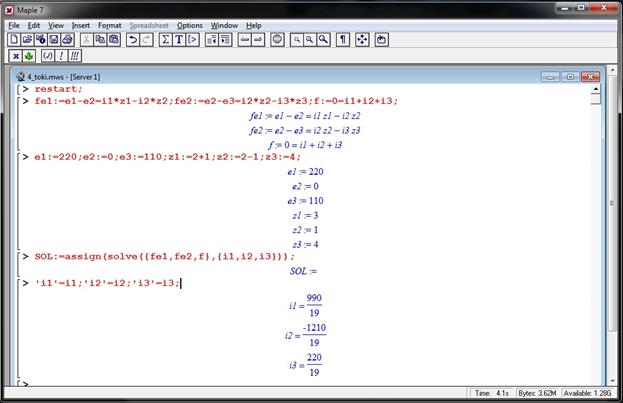Click the output i2 = -1210/19
Viewport: 623px width, 403px height.
(305, 335)
